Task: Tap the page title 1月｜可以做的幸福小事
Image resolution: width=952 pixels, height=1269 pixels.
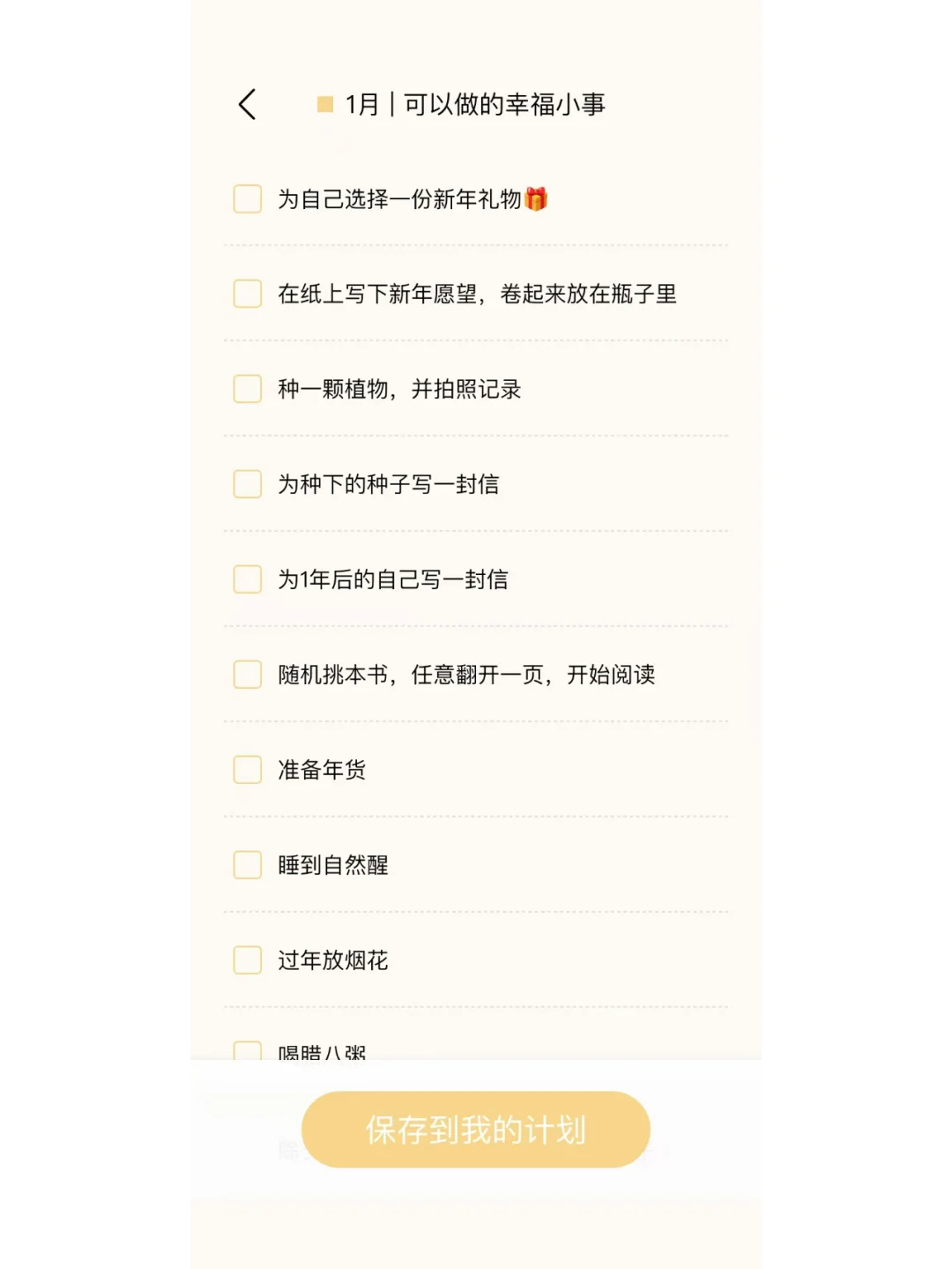Action: pyautogui.click(x=475, y=105)
